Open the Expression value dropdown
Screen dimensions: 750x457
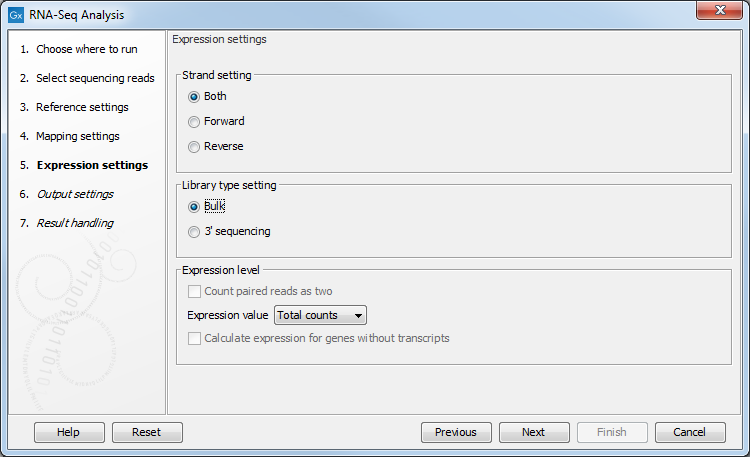[x=321, y=316]
